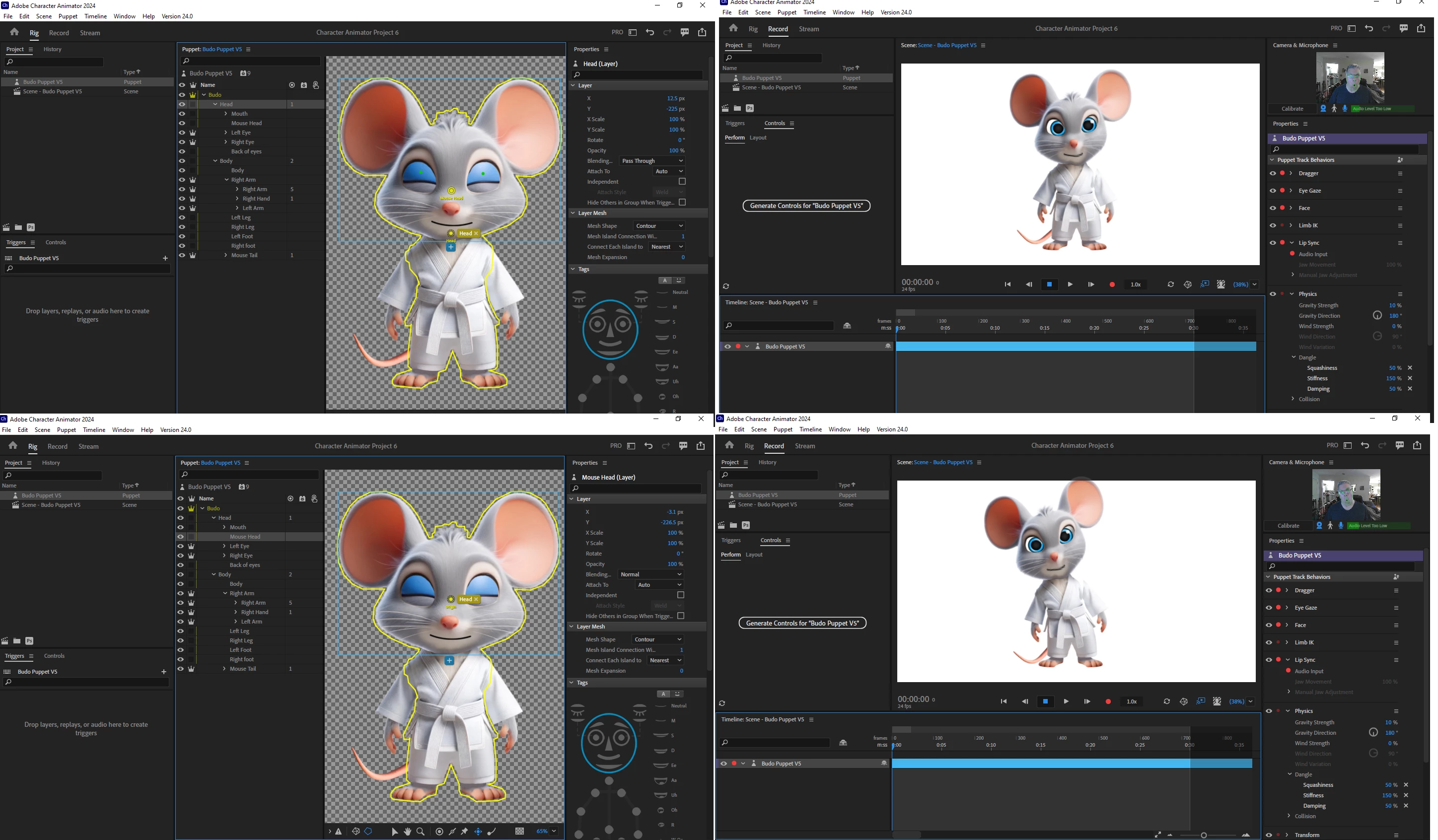This screenshot has height=840, width=1438.
Task: Hide the Transform behavior via eye icon
Action: click(x=1269, y=835)
